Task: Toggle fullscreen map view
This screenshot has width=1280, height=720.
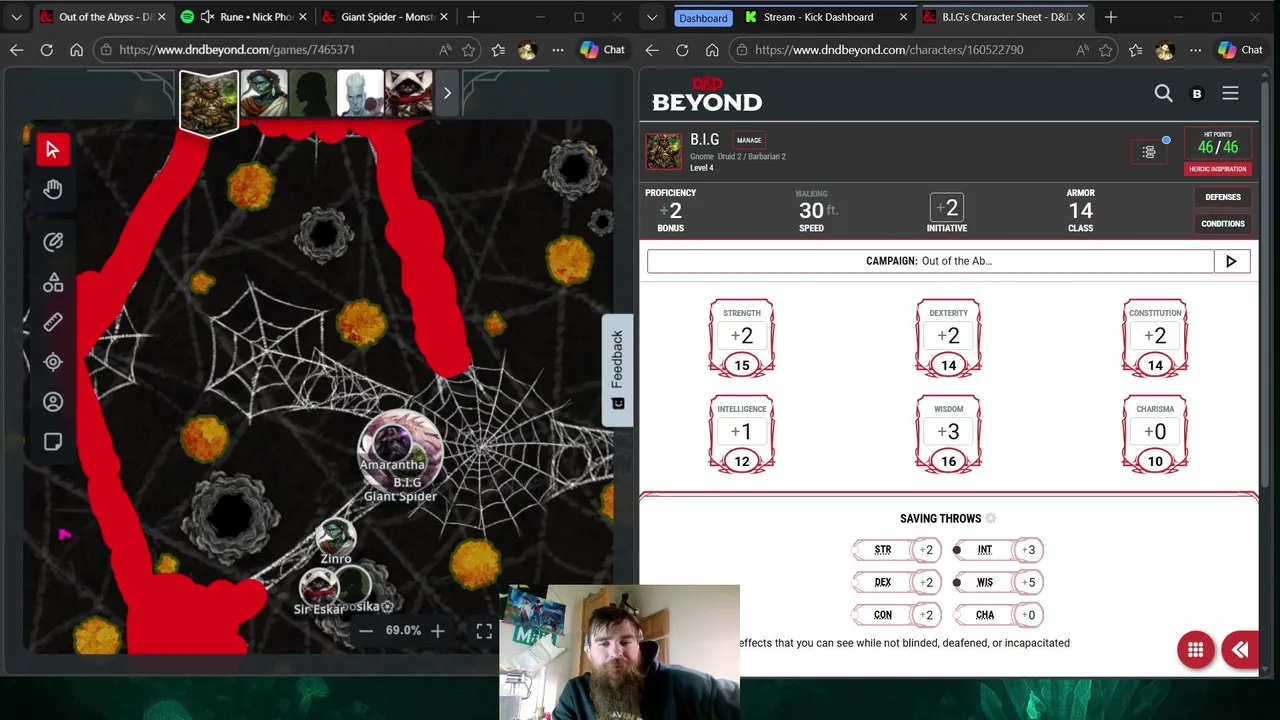Action: point(484,631)
